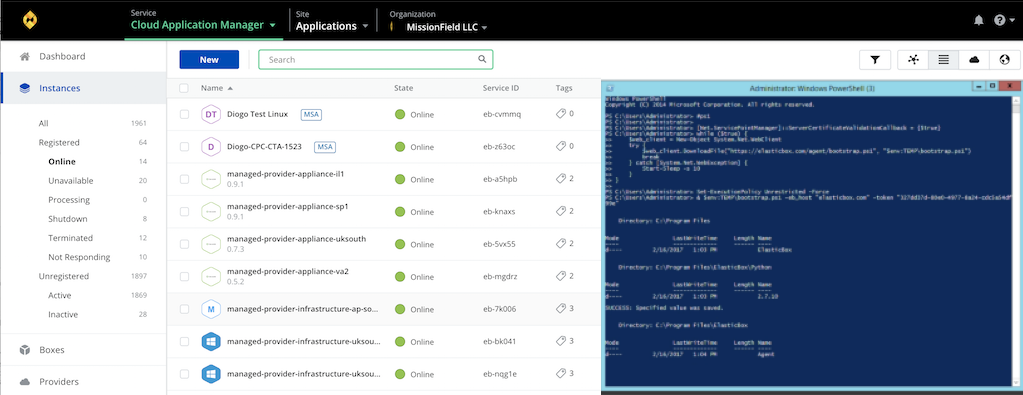This screenshot has height=395, width=1023.
Task: Check the box for managed-provider-appliance-uksouth
Action: pos(184,244)
